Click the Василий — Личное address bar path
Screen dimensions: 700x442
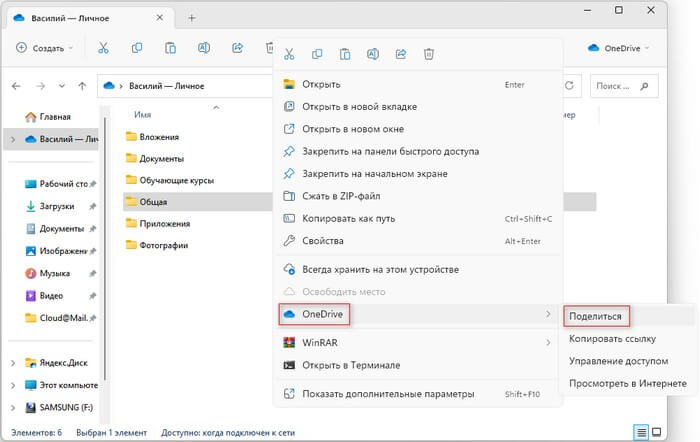(166, 86)
